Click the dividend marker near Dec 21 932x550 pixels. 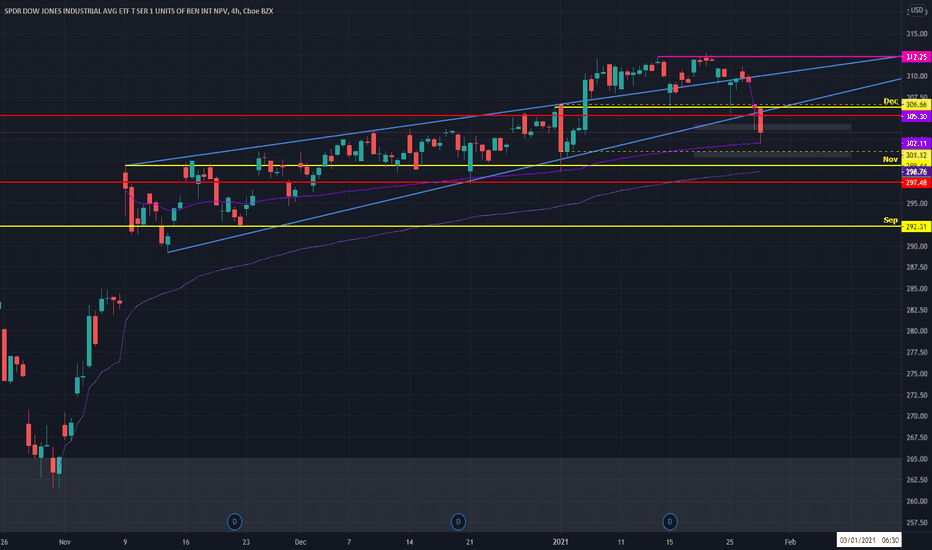[458, 522]
